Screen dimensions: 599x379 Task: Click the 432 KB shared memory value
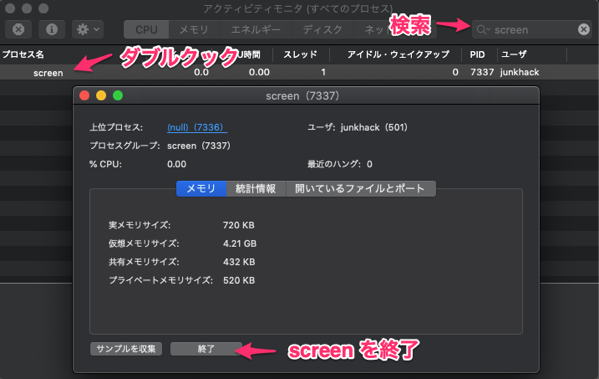coord(239,262)
